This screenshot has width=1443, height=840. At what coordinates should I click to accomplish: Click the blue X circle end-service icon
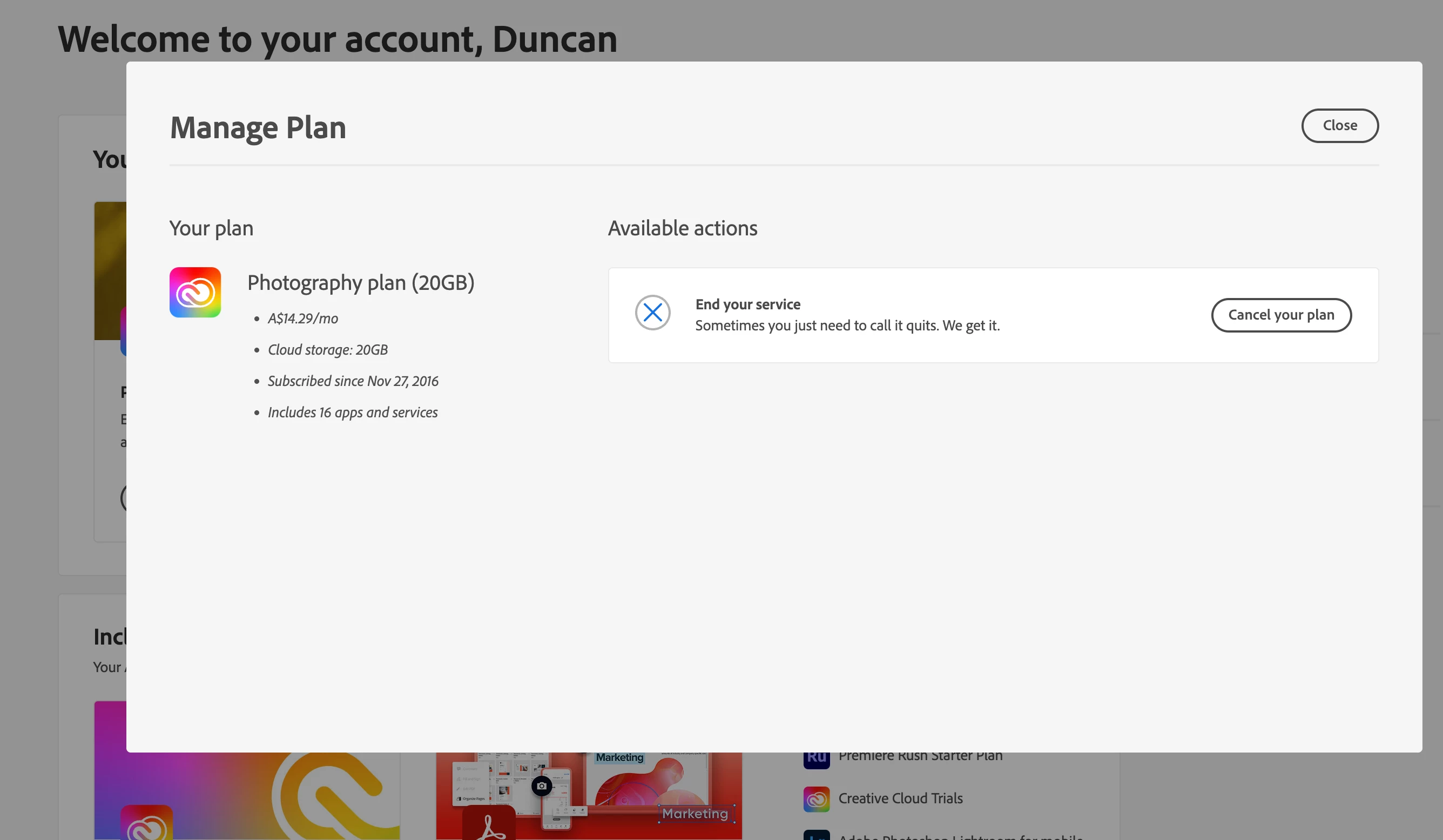click(x=652, y=313)
